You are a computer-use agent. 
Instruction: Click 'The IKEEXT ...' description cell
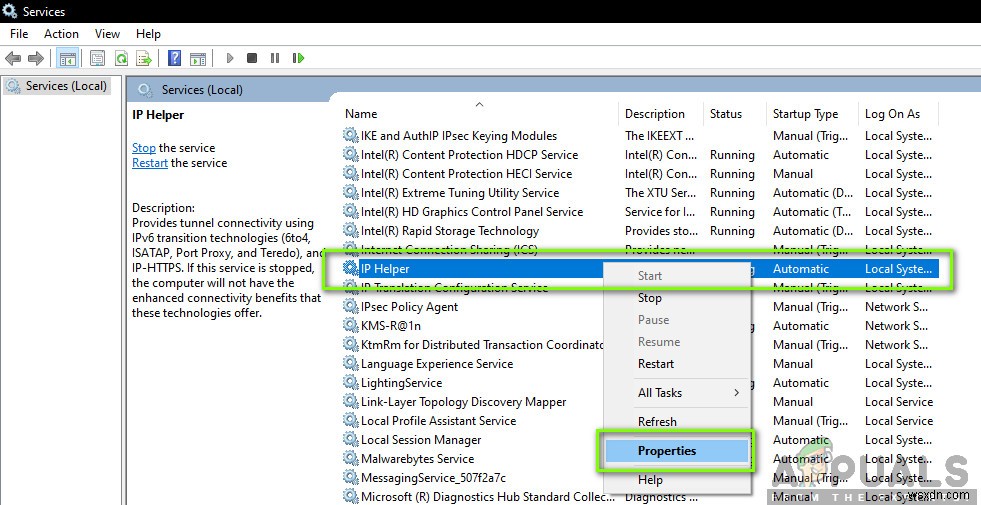(659, 135)
